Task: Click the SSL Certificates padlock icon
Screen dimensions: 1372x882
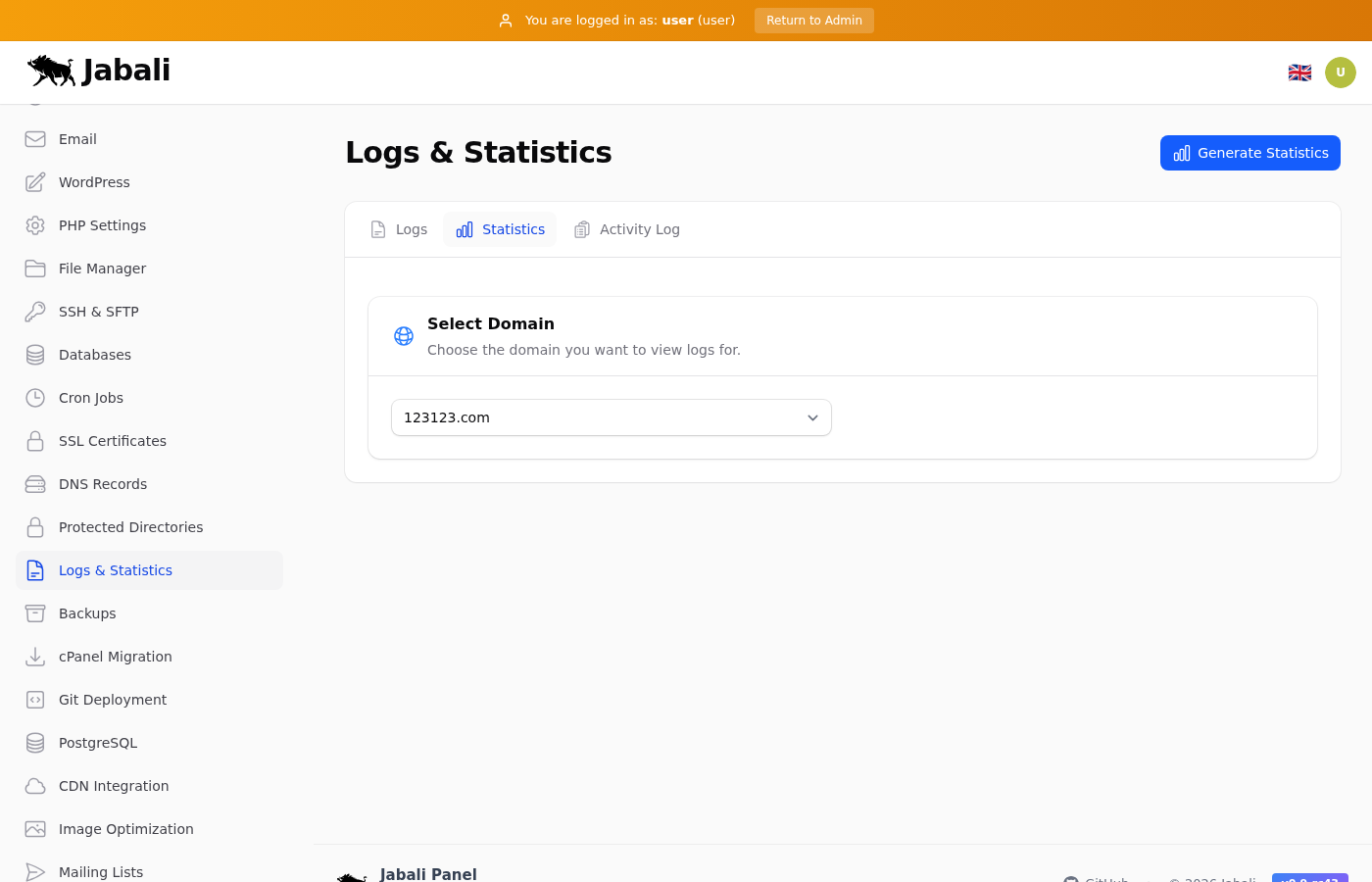Action: [x=35, y=441]
